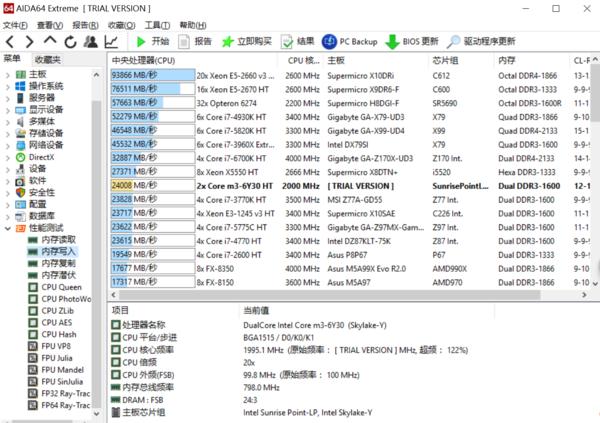Launch PC Backup from toolbar
Screen dimensions: 600x423
(x=350, y=41)
